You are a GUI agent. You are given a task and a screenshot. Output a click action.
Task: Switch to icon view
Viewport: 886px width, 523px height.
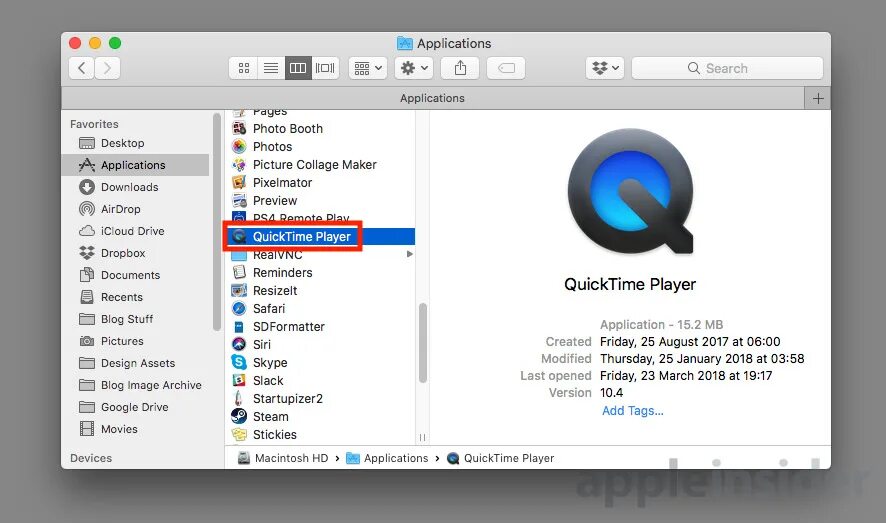(x=244, y=68)
